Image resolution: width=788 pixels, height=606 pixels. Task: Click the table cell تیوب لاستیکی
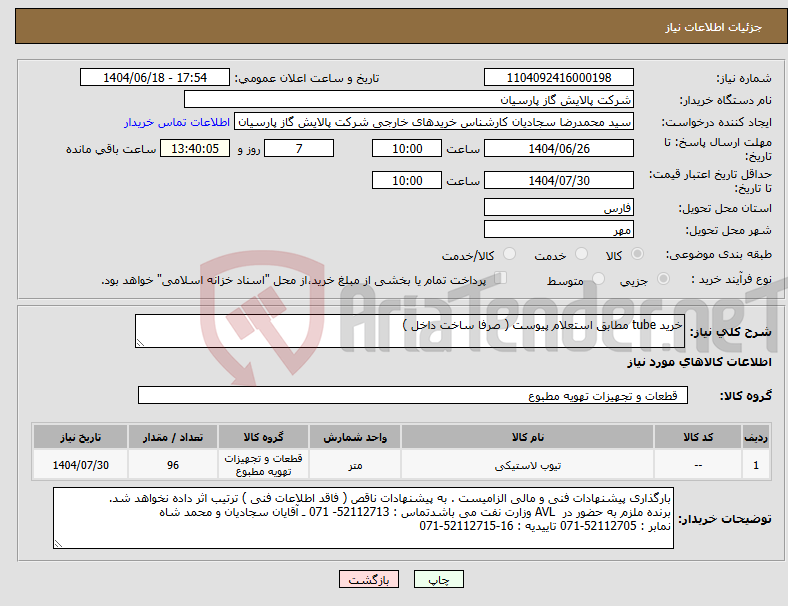(527, 465)
